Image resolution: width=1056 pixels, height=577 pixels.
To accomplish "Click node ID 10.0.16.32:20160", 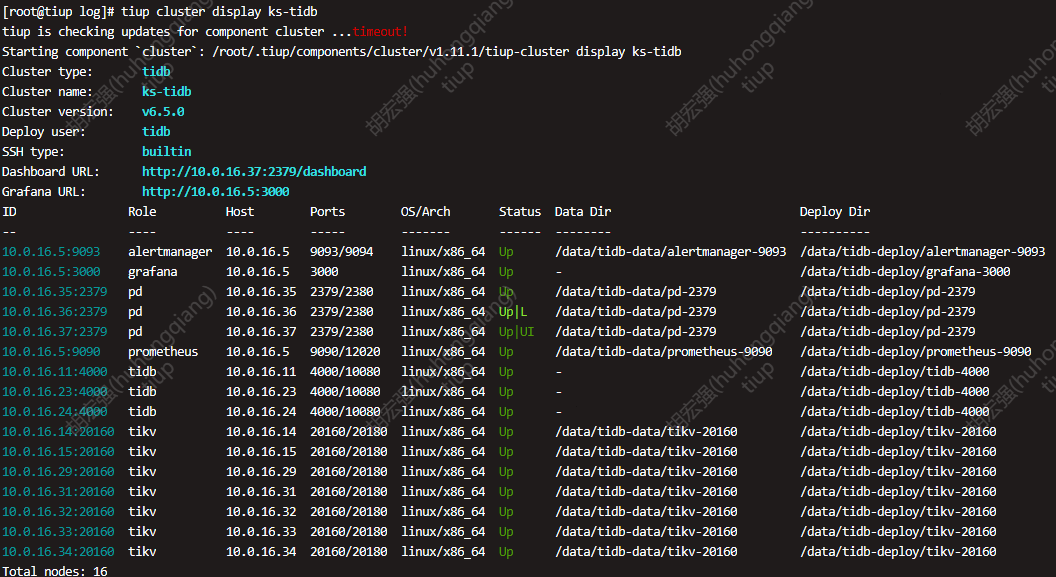I will (x=58, y=512).
